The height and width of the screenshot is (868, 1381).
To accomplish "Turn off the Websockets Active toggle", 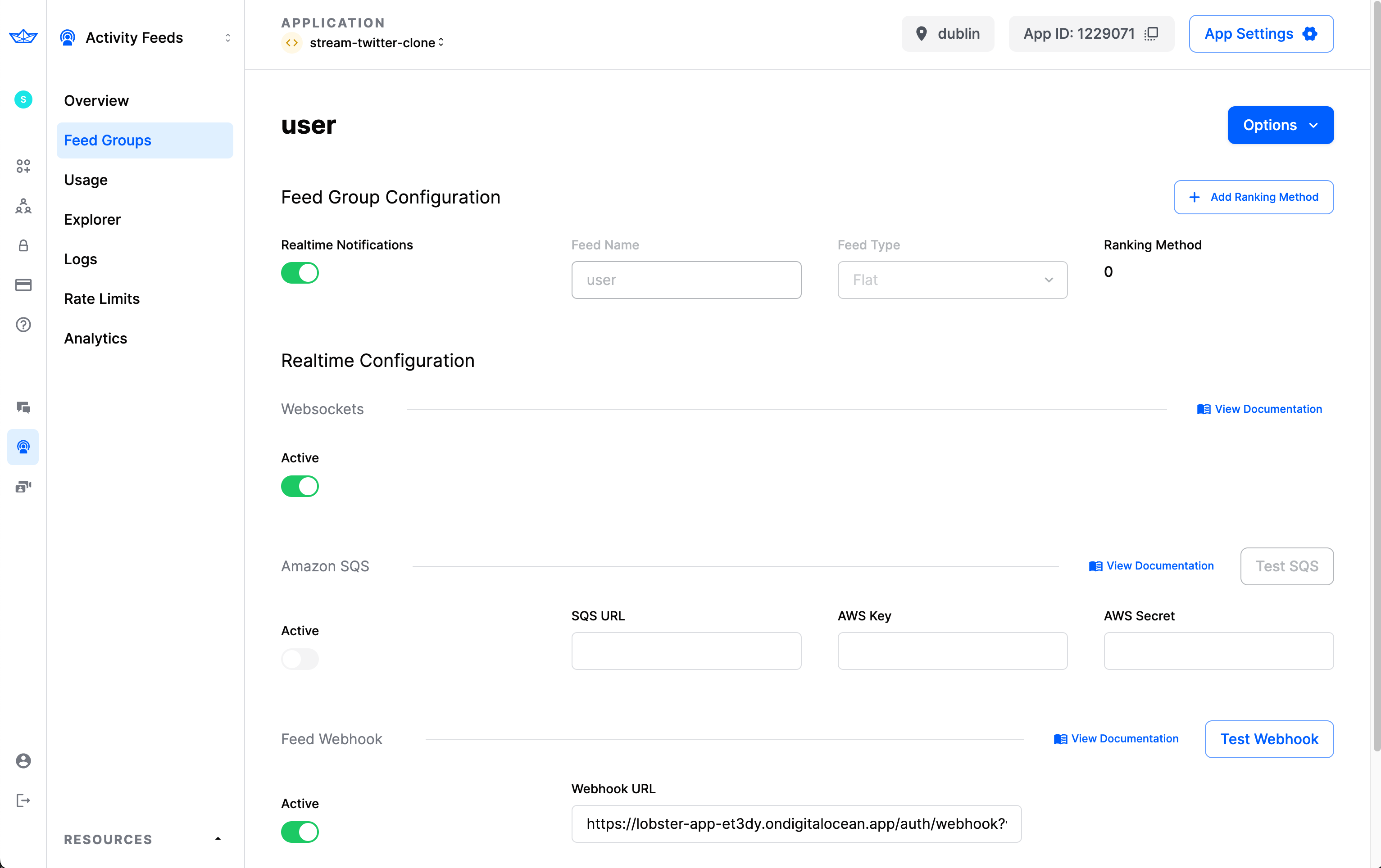I will (300, 486).
